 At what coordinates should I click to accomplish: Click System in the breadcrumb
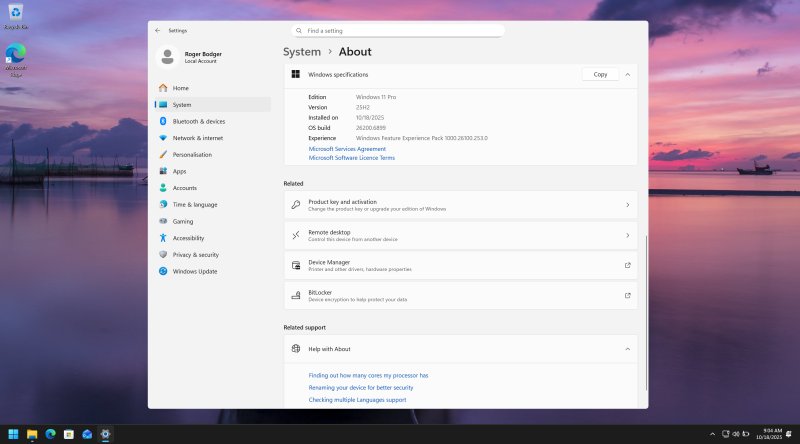click(302, 52)
